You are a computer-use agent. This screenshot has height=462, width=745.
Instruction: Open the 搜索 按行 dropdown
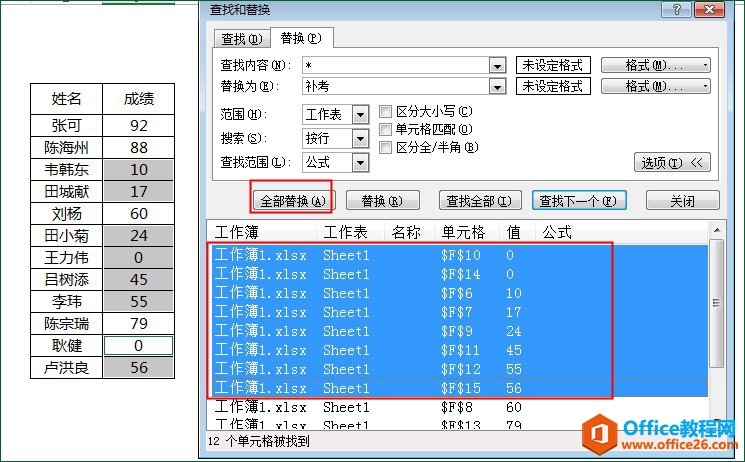click(x=360, y=138)
